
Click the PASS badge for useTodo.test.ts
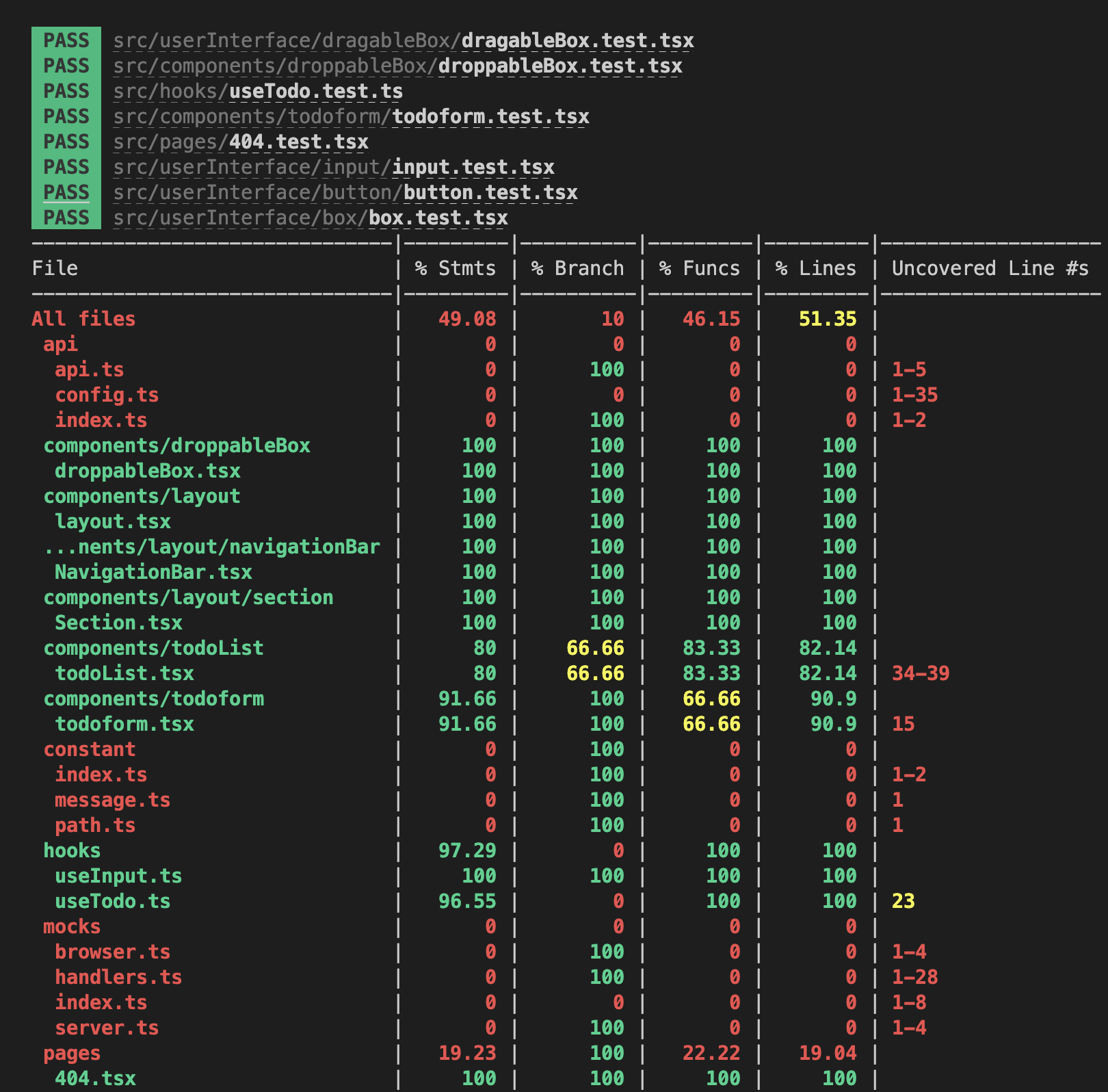tap(66, 91)
